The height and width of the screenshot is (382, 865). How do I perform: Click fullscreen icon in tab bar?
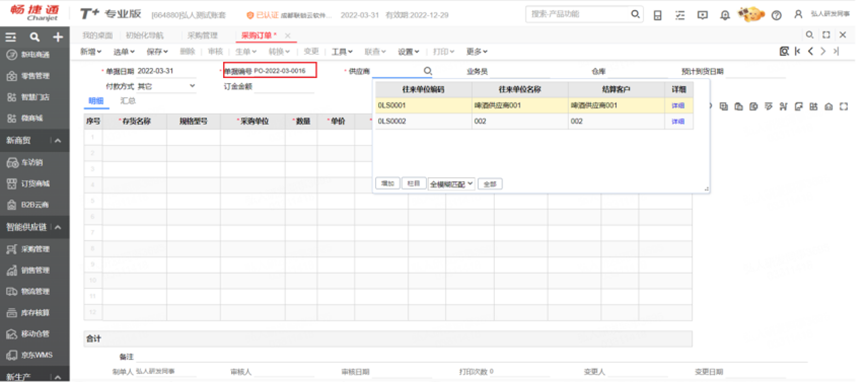pos(826,35)
